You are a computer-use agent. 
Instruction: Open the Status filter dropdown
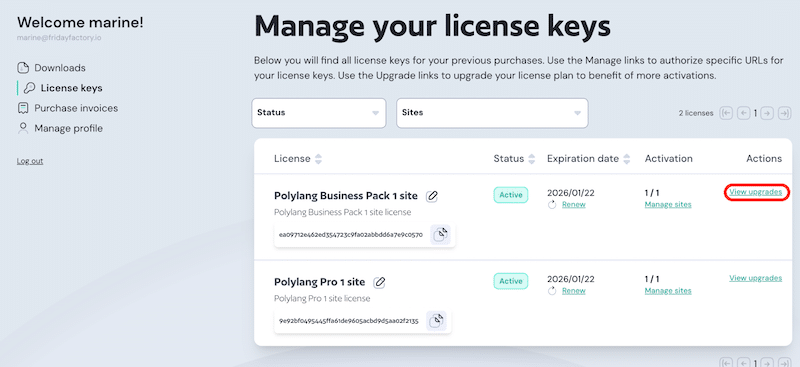[319, 113]
